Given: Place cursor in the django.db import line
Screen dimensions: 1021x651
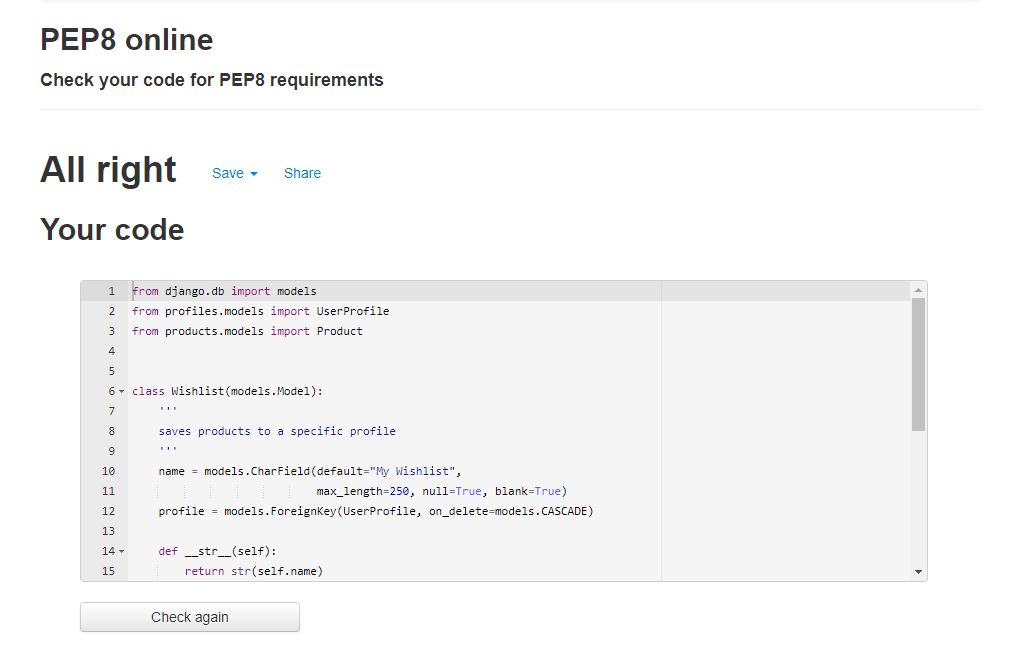Looking at the screenshot, I should tap(224, 291).
